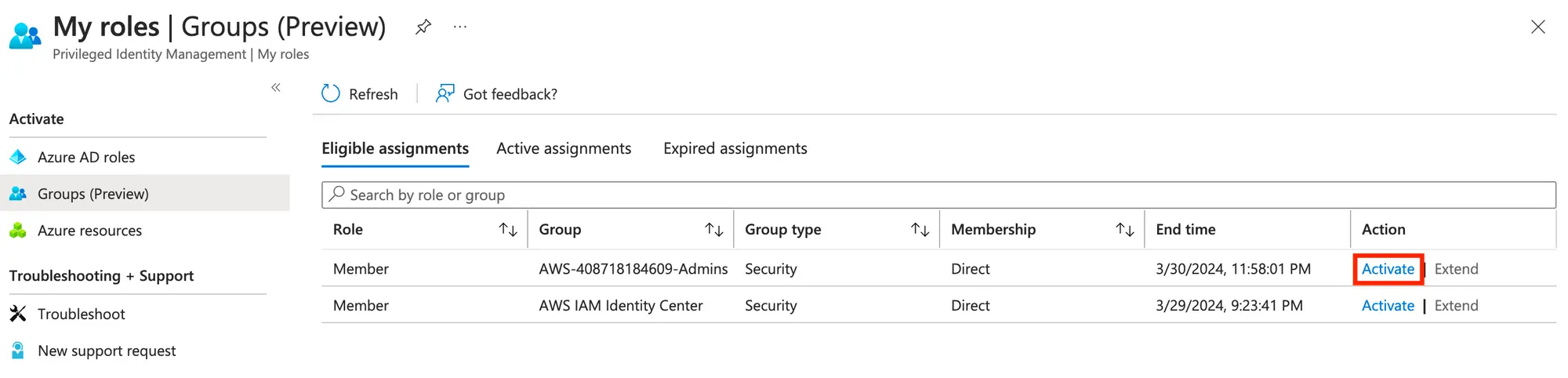Open Azure AD roles in sidebar
The height and width of the screenshot is (378, 1568).
click(86, 158)
